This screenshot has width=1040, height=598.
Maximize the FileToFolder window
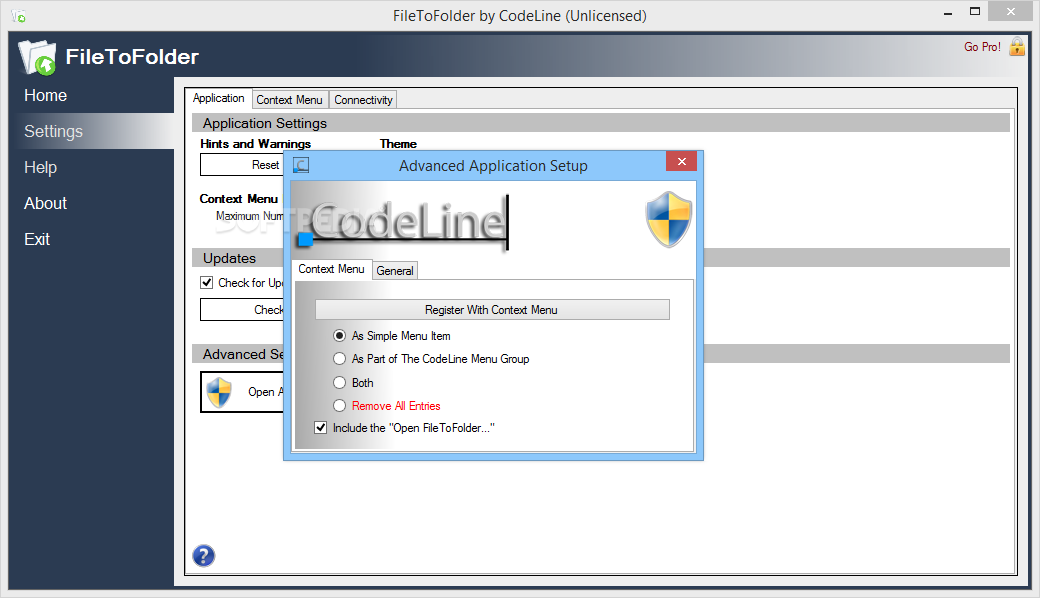(974, 11)
